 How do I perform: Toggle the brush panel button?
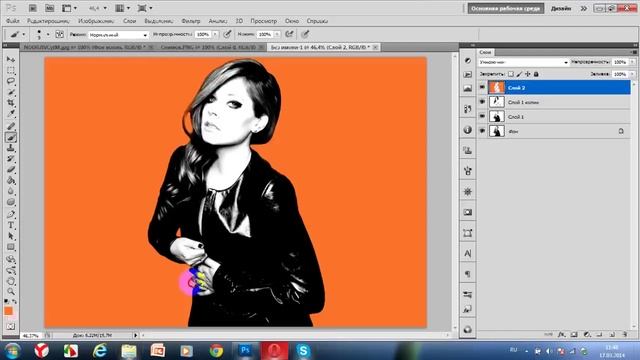click(60, 34)
